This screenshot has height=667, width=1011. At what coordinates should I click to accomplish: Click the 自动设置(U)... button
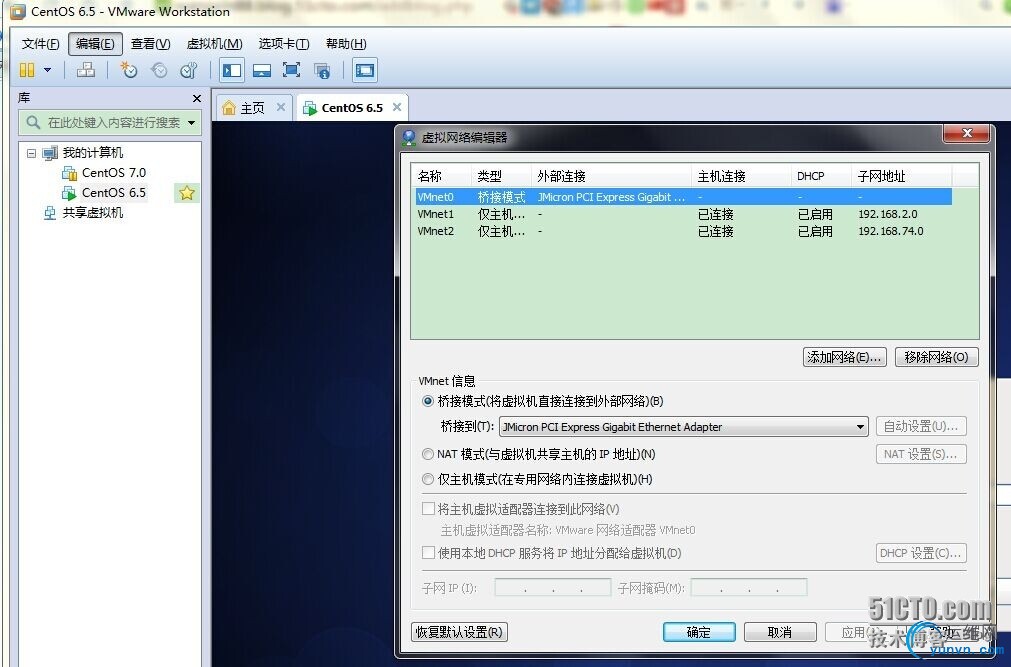coord(921,426)
